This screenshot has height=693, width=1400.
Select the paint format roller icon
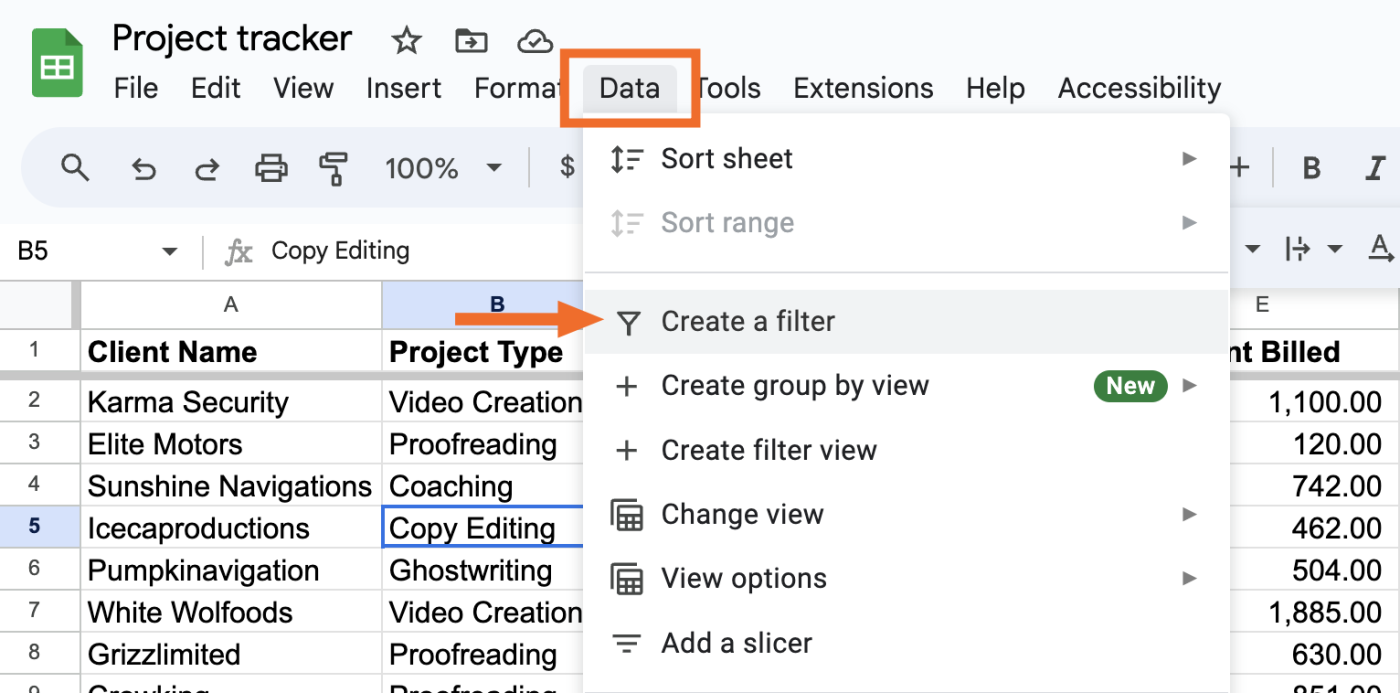[x=332, y=168]
